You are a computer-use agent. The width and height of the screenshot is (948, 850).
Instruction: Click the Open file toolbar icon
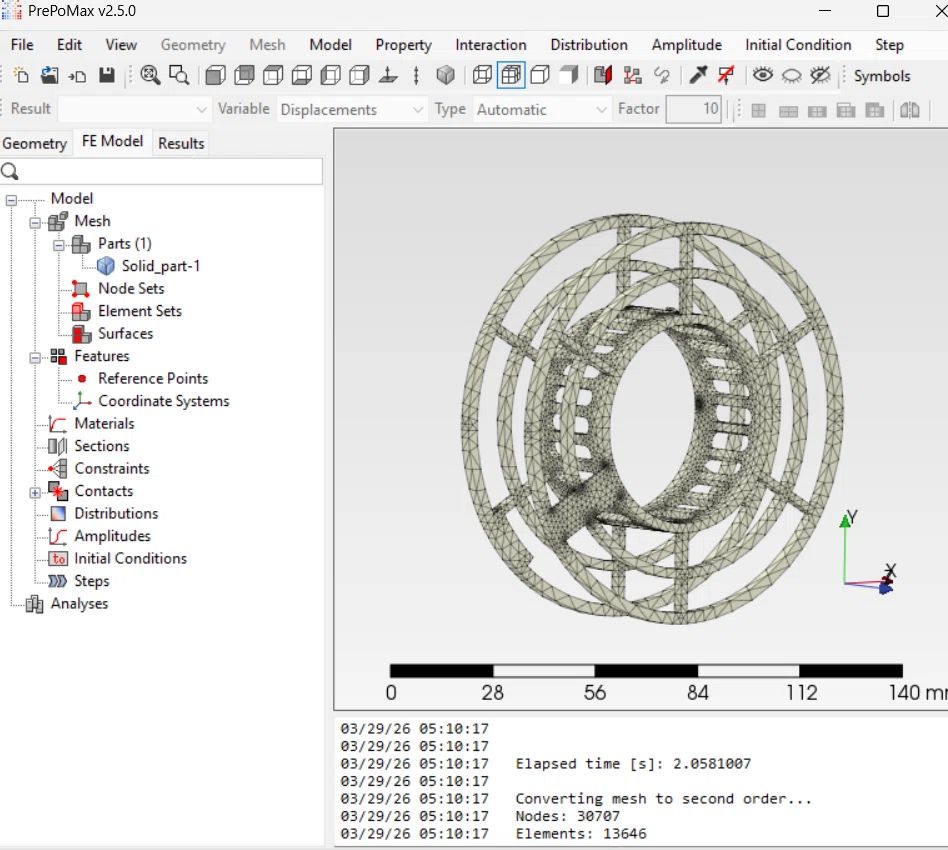pos(50,76)
